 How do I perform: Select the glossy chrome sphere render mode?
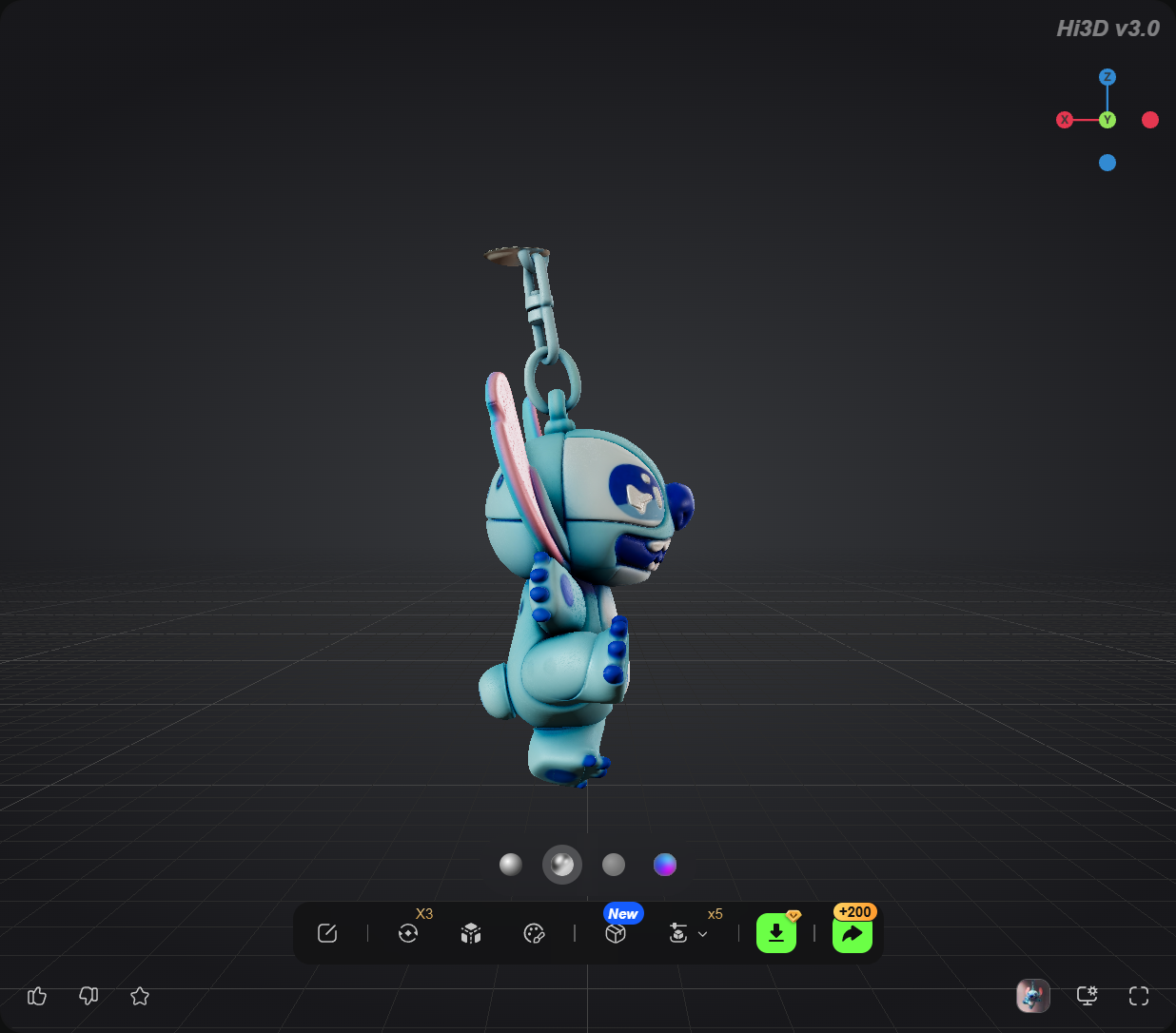coord(562,864)
